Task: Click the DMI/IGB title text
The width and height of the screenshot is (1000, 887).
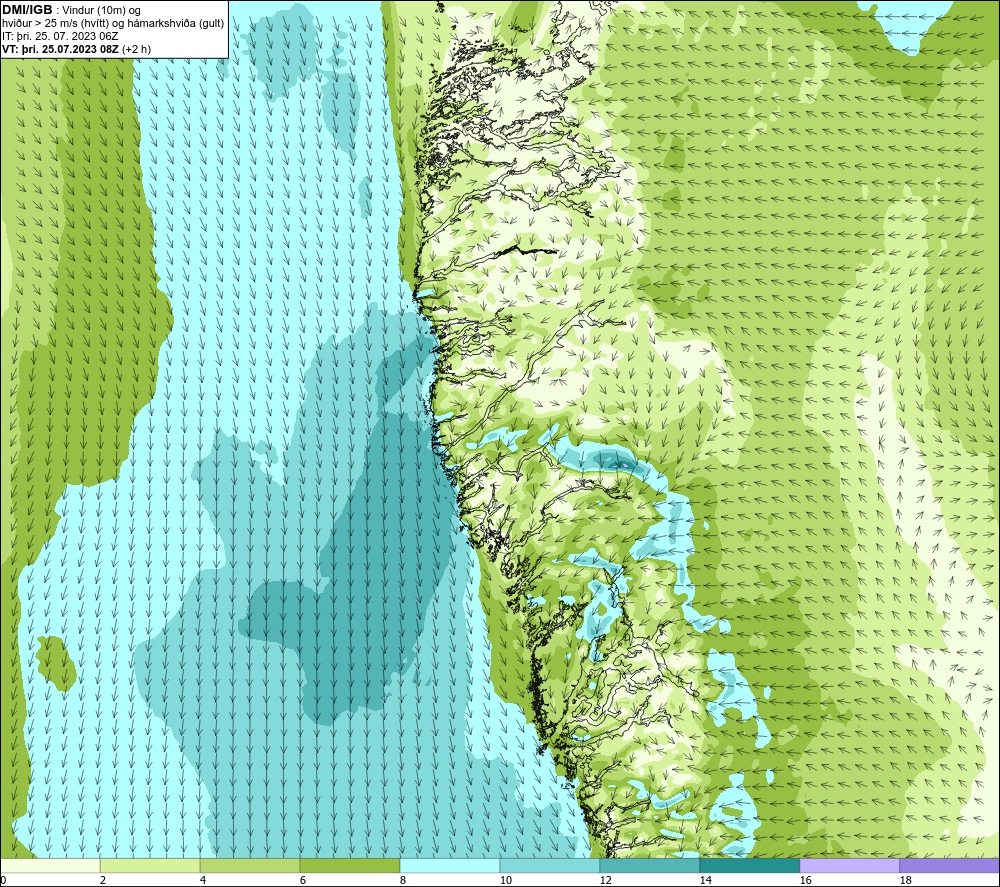Action: 27,10
